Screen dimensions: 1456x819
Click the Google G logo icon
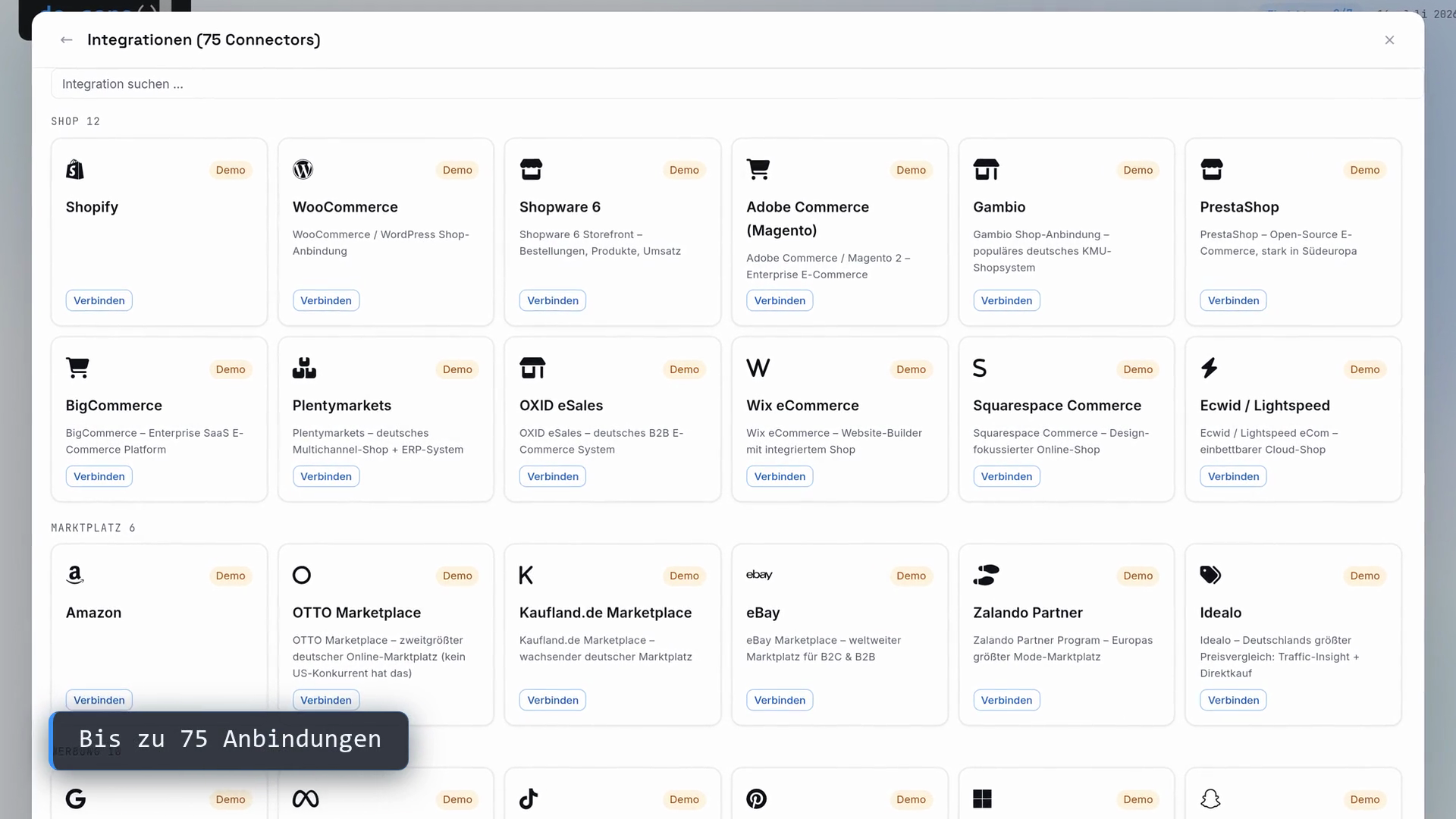76,799
